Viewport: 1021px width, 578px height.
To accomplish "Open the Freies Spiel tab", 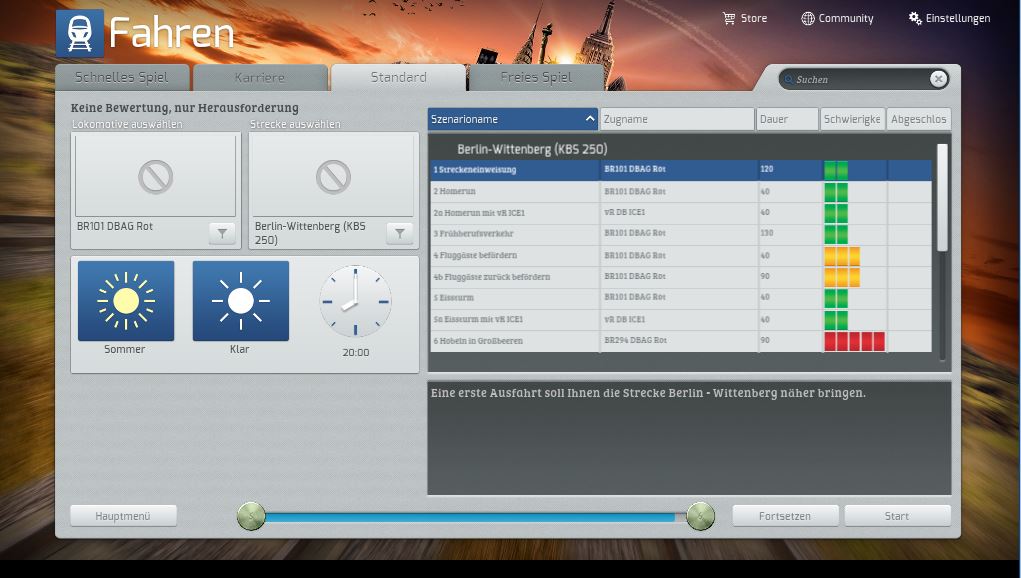I will point(536,77).
